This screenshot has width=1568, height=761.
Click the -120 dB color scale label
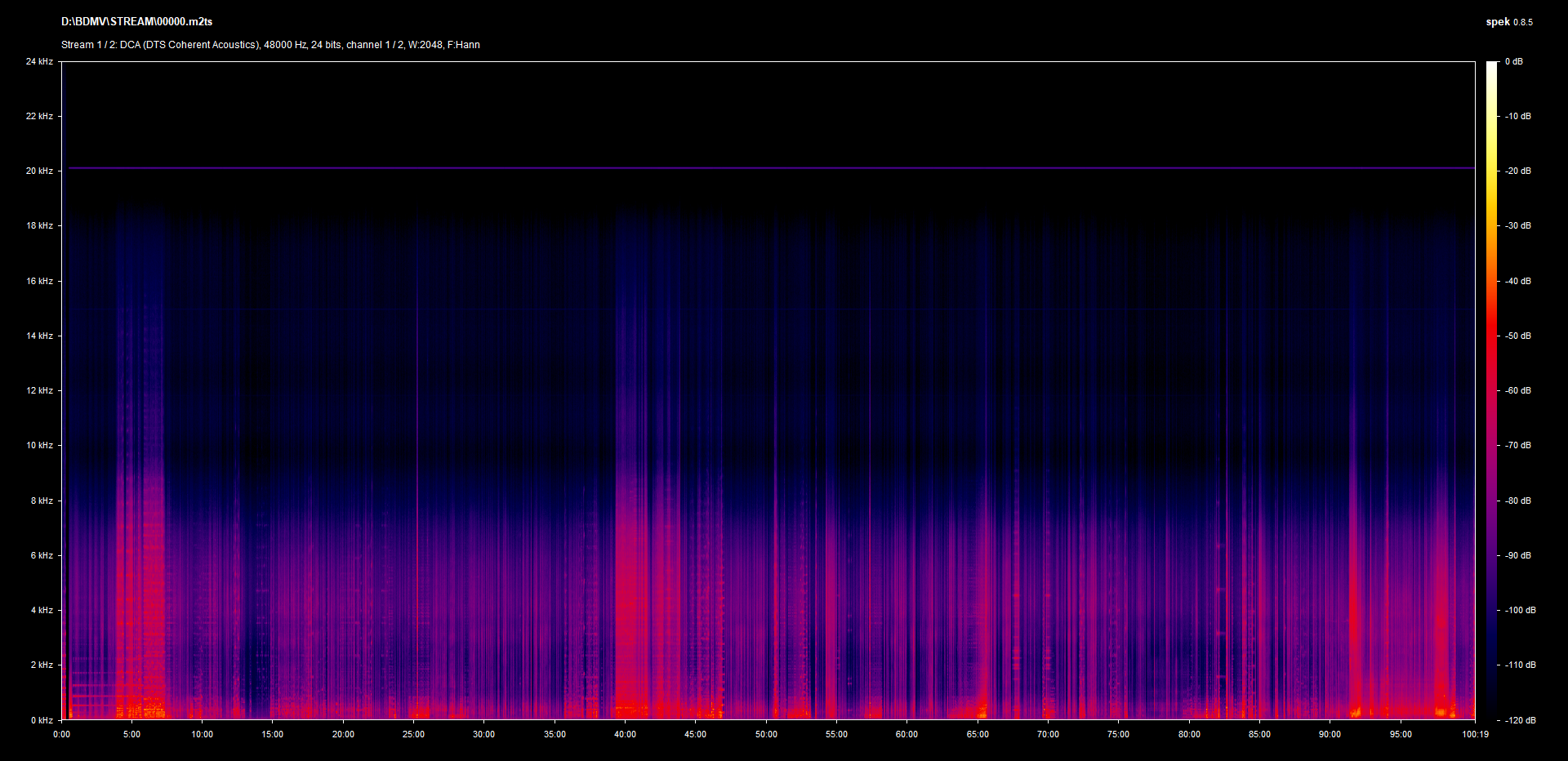(1520, 720)
